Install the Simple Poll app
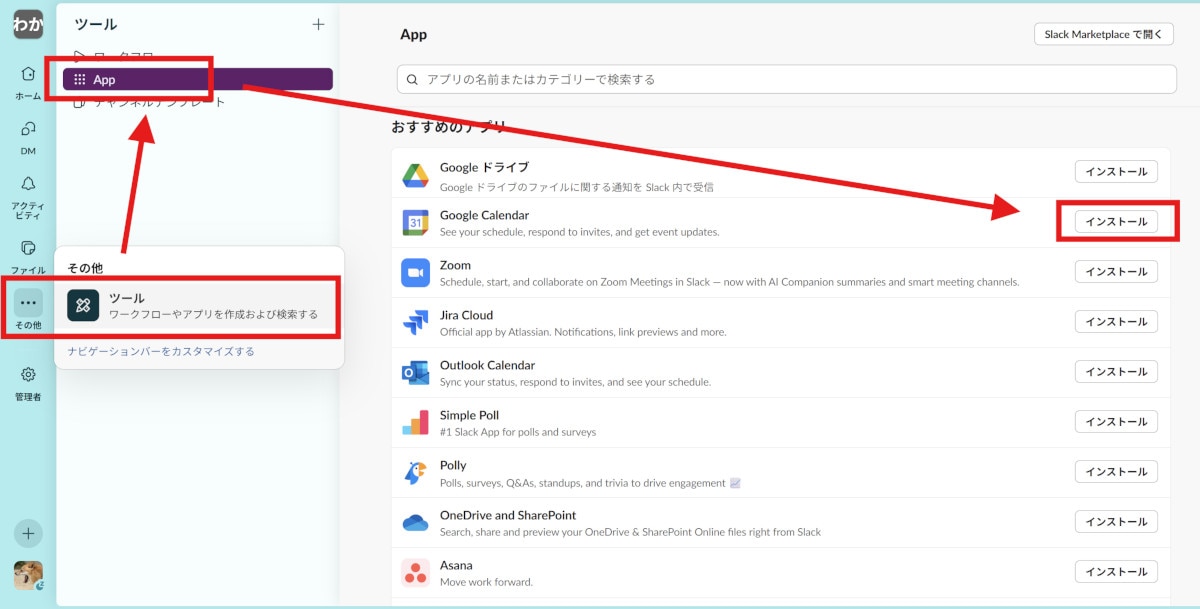Viewport: 1200px width, 609px height. click(1116, 422)
